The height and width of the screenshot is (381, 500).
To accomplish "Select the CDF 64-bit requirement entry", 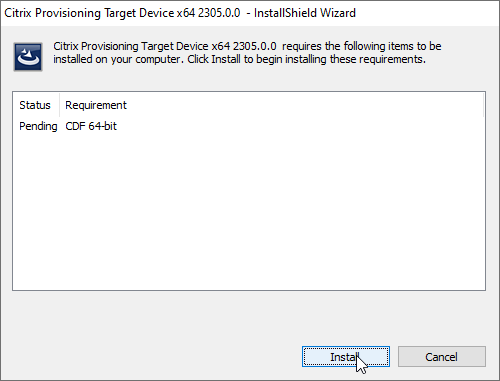I will pos(91,126).
